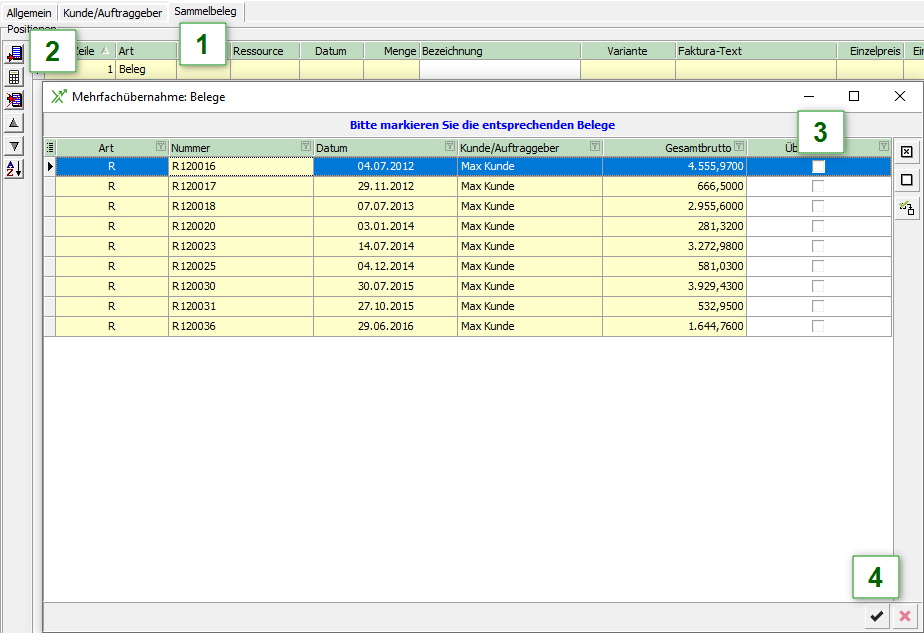Click the A-Z sort icon
The width and height of the screenshot is (924, 633).
(x=14, y=168)
